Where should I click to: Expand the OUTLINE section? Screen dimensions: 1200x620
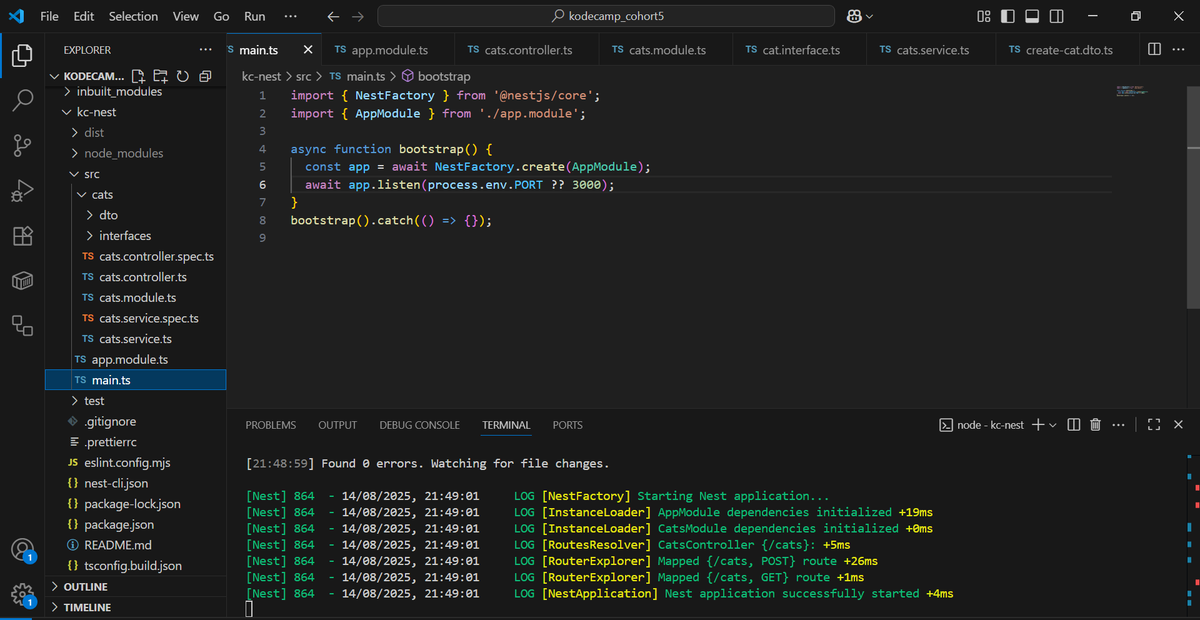pos(136,587)
